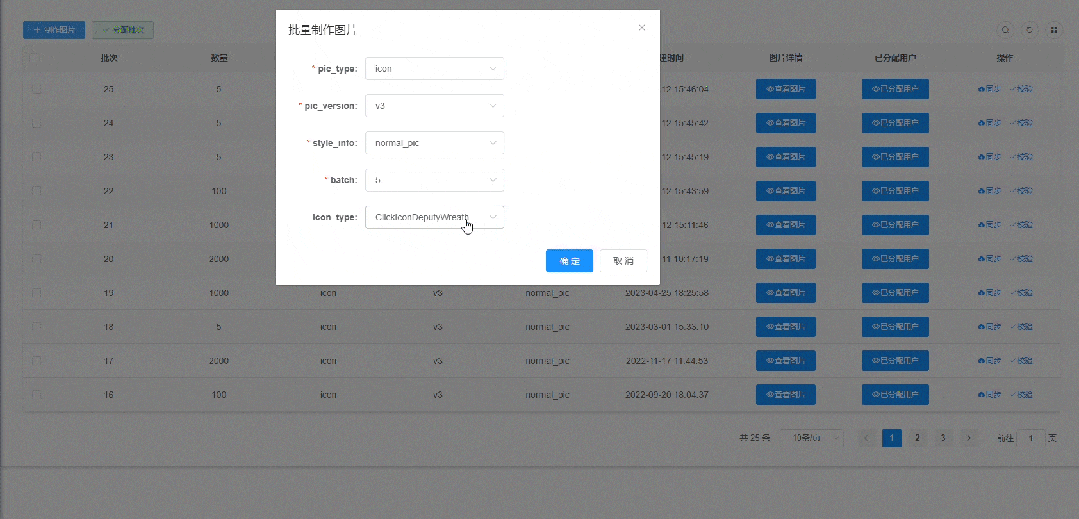
Task: Click cloud sync icon for batch 16
Action: coord(989,394)
